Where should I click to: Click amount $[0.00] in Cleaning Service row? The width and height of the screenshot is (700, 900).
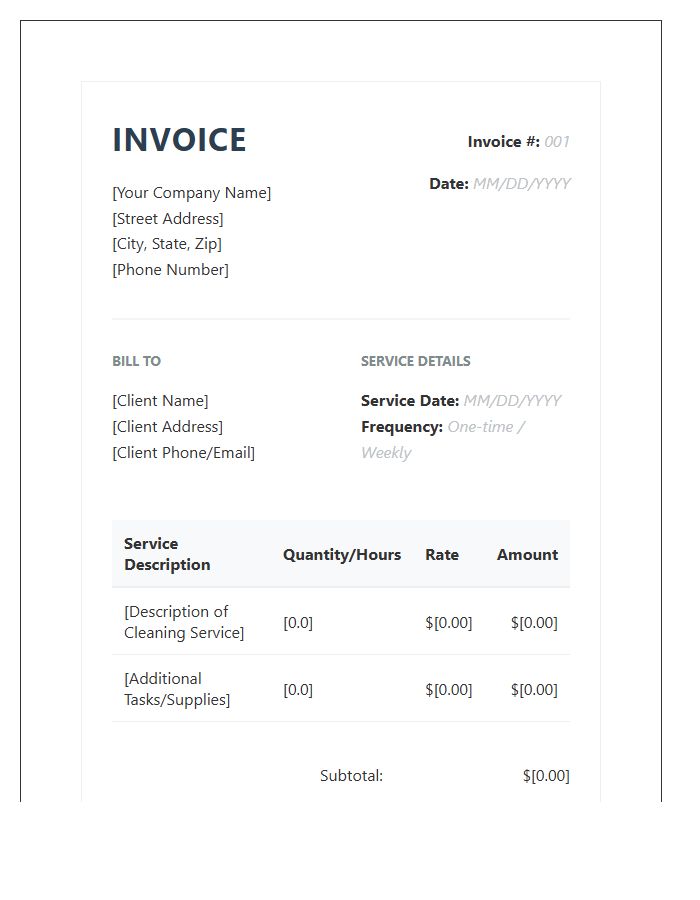(x=534, y=623)
